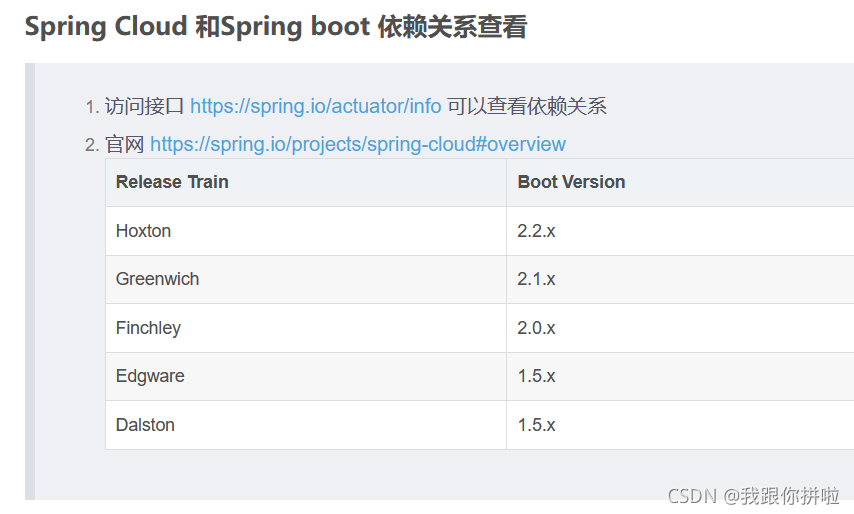Click the Boot Version column header

pos(680,182)
